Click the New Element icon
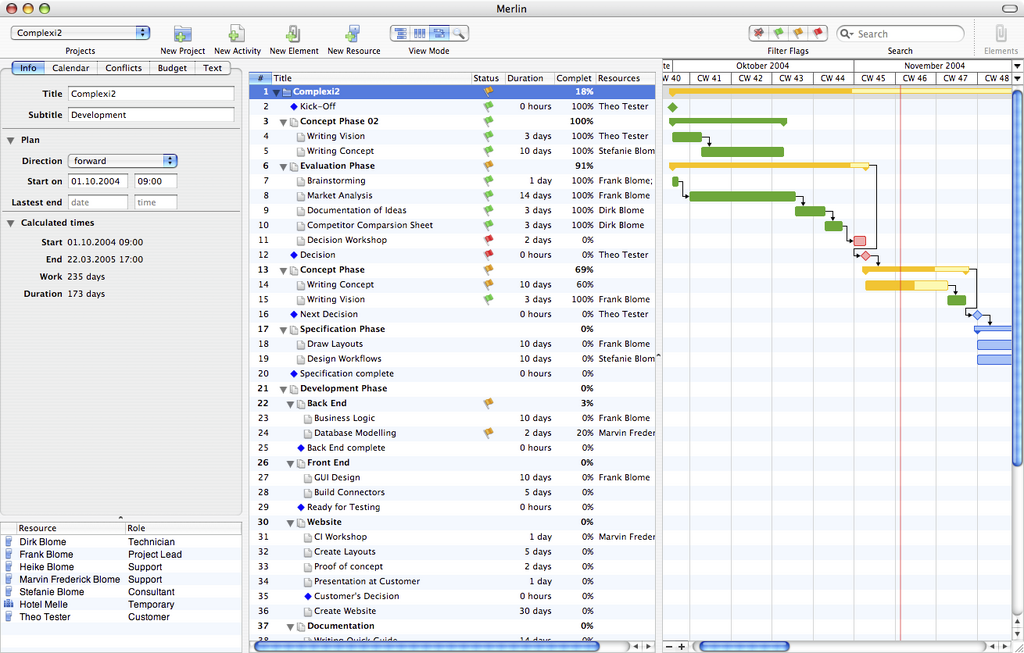 tap(293, 34)
